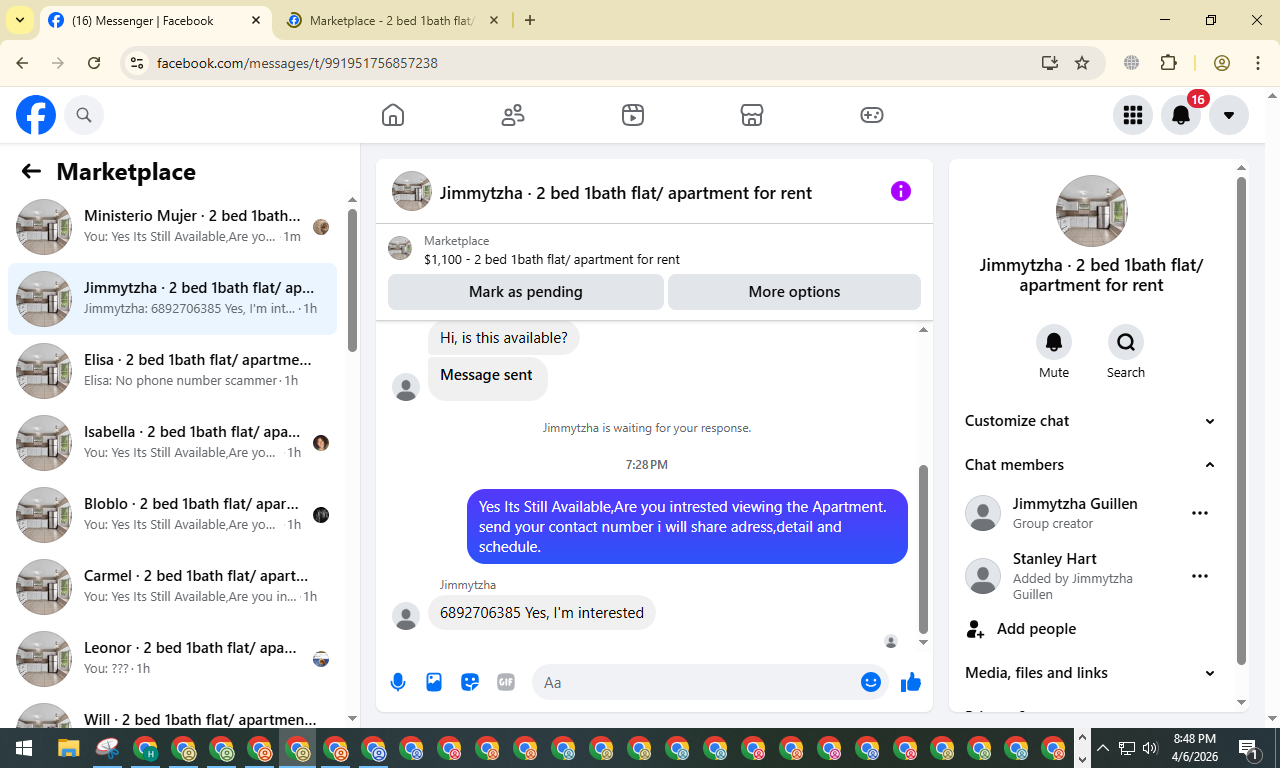This screenshot has width=1280, height=768.
Task: Go to the Home feed icon
Action: coord(393,115)
